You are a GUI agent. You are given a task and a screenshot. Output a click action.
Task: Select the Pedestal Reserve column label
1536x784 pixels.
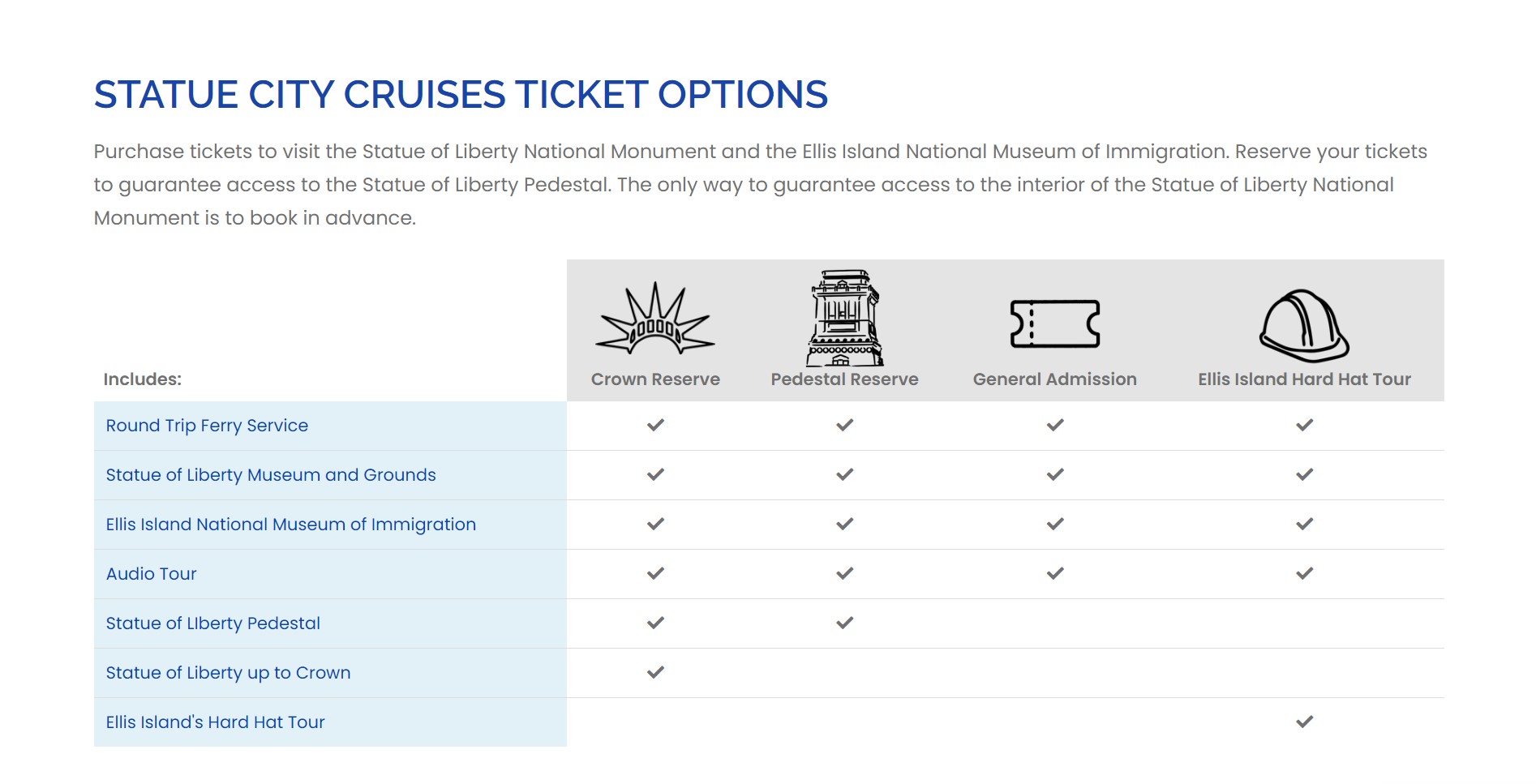pyautogui.click(x=844, y=379)
